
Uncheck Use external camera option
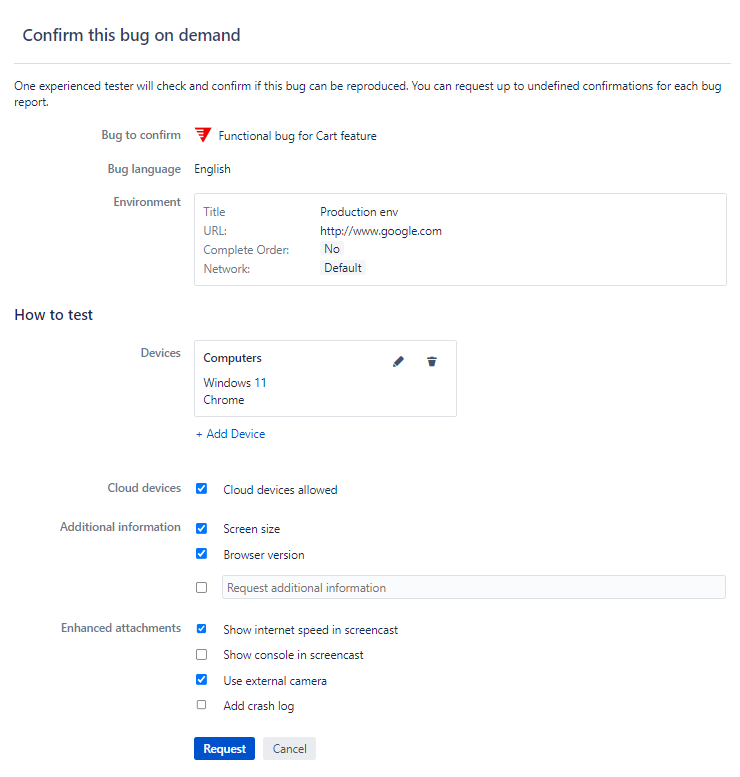(x=201, y=679)
